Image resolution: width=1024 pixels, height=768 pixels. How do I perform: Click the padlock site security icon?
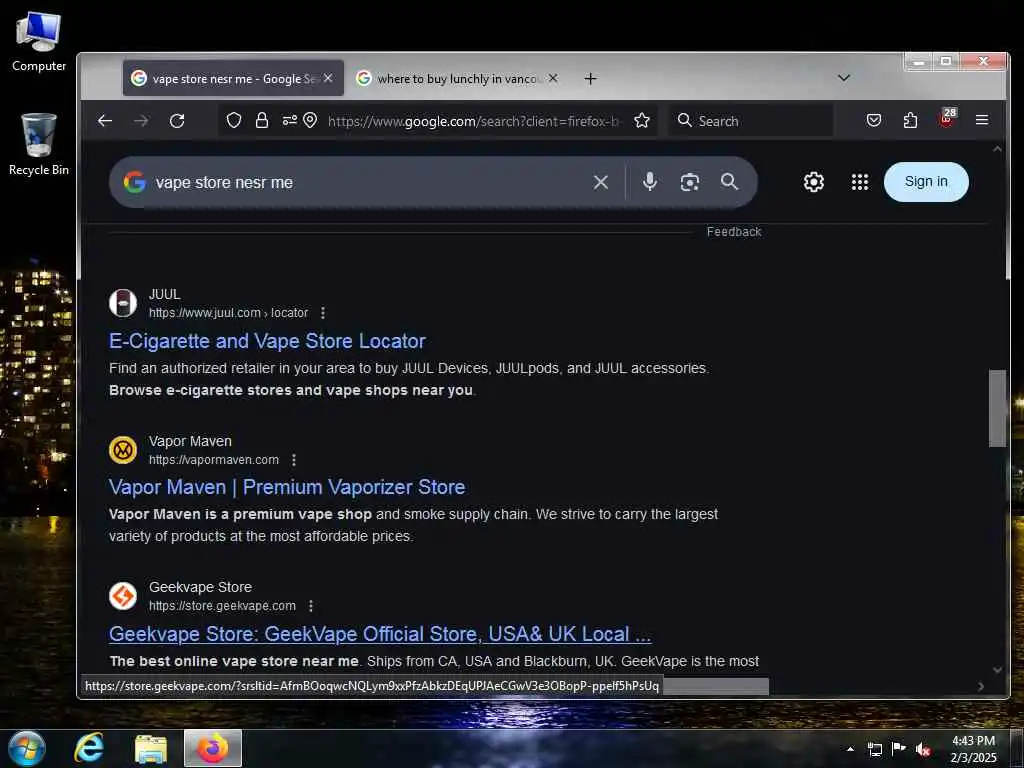[x=262, y=121]
